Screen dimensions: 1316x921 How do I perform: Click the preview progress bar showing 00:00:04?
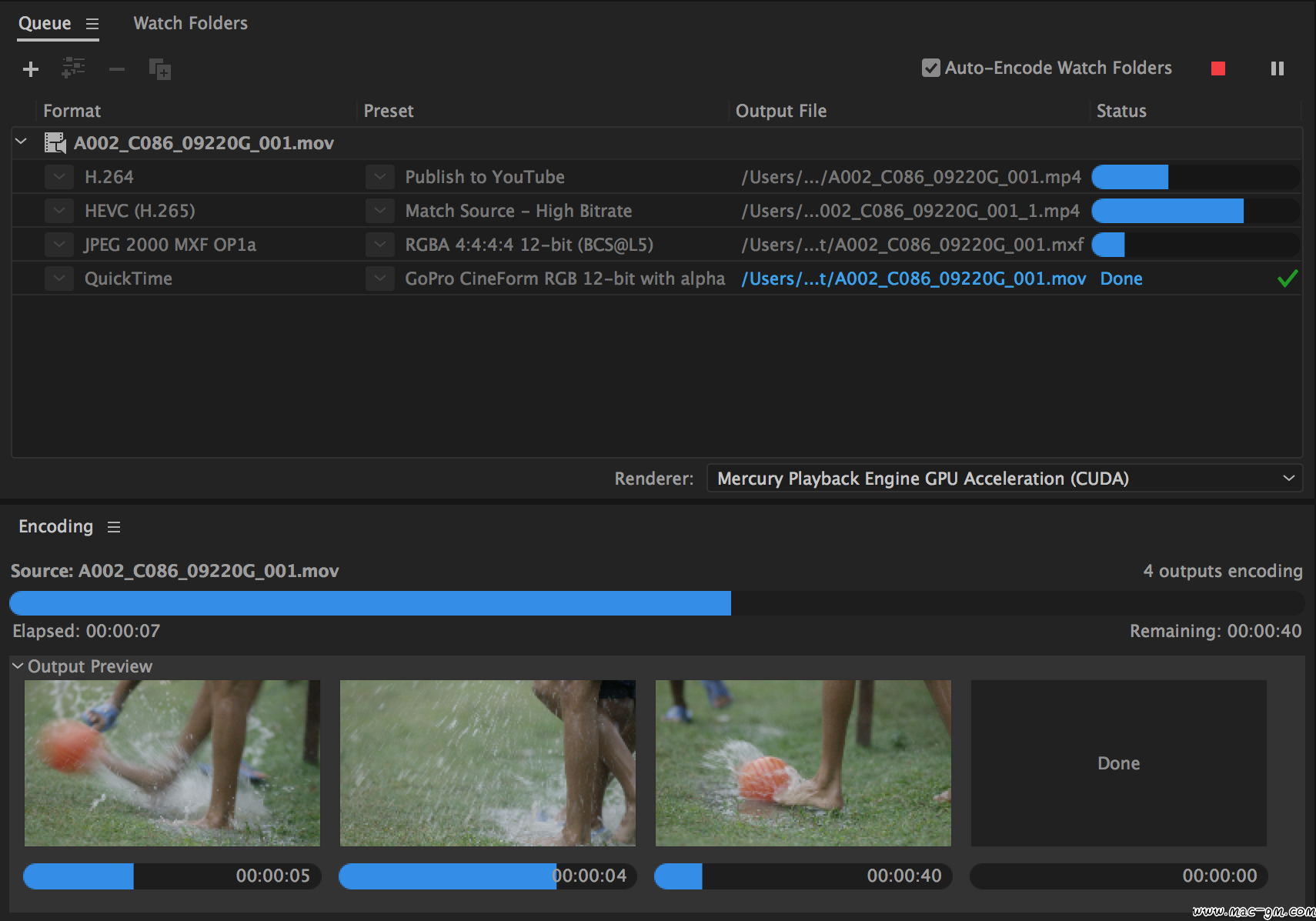click(488, 876)
